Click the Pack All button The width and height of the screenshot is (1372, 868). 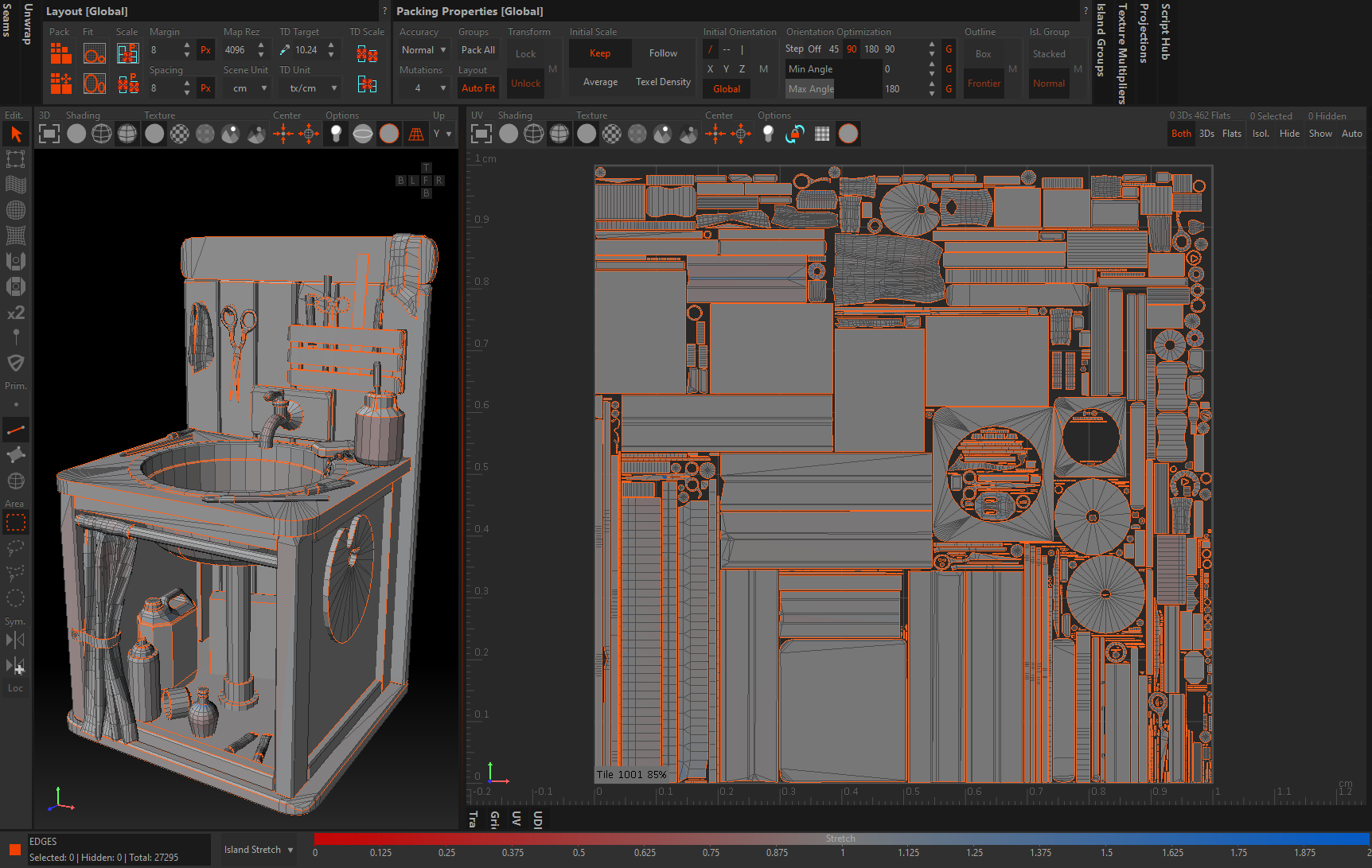coord(477,49)
